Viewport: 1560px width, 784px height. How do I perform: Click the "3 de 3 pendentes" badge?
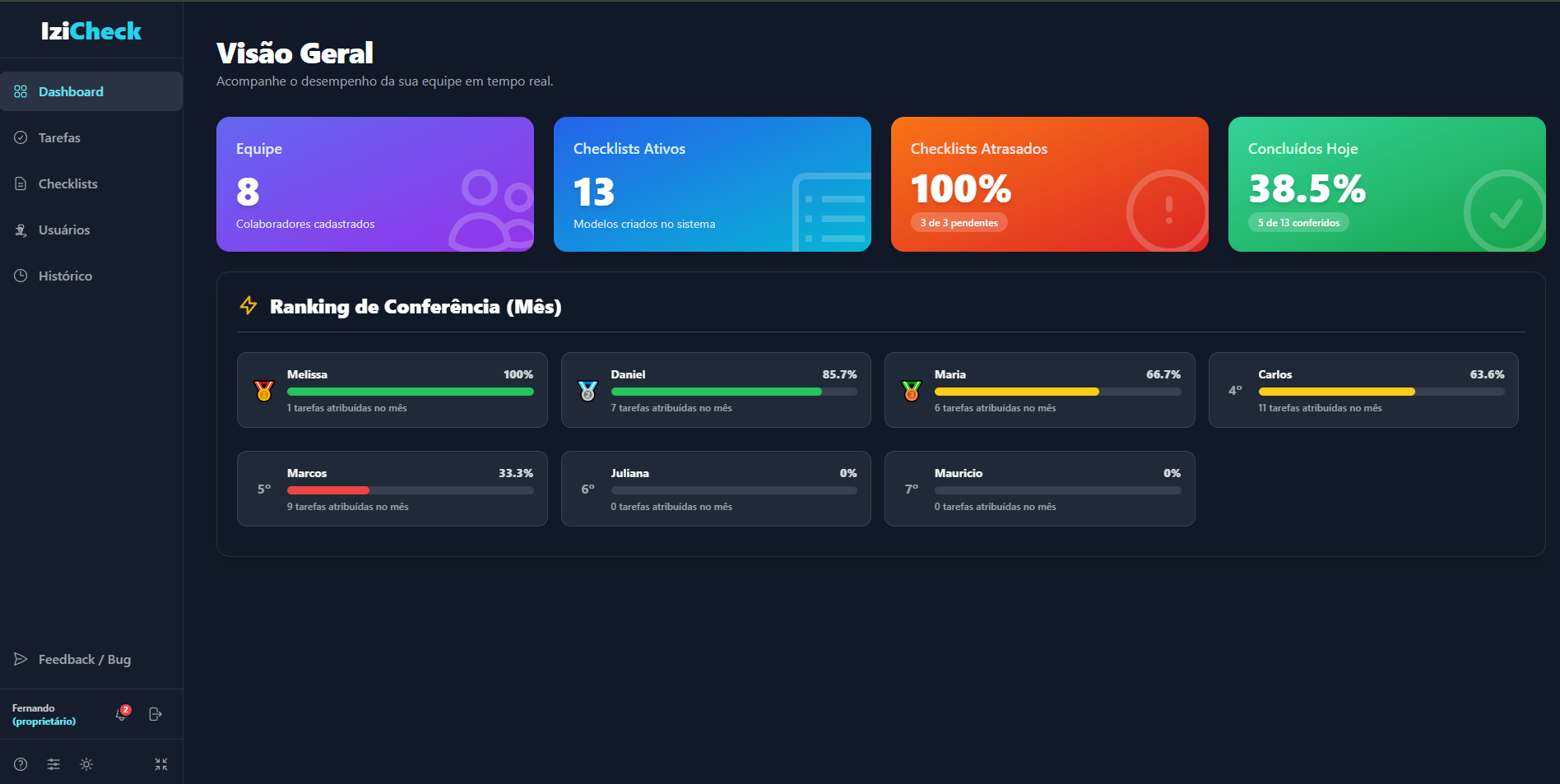pyautogui.click(x=959, y=223)
